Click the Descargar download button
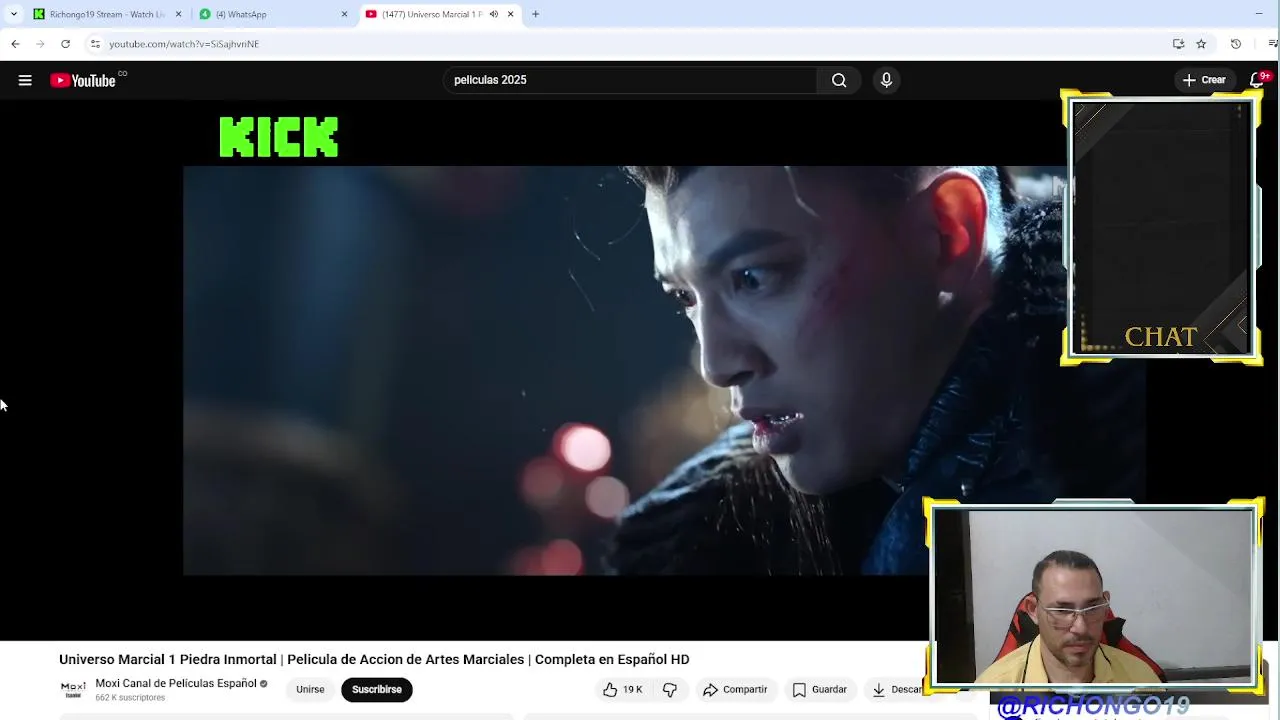The image size is (1280, 720). 897,689
